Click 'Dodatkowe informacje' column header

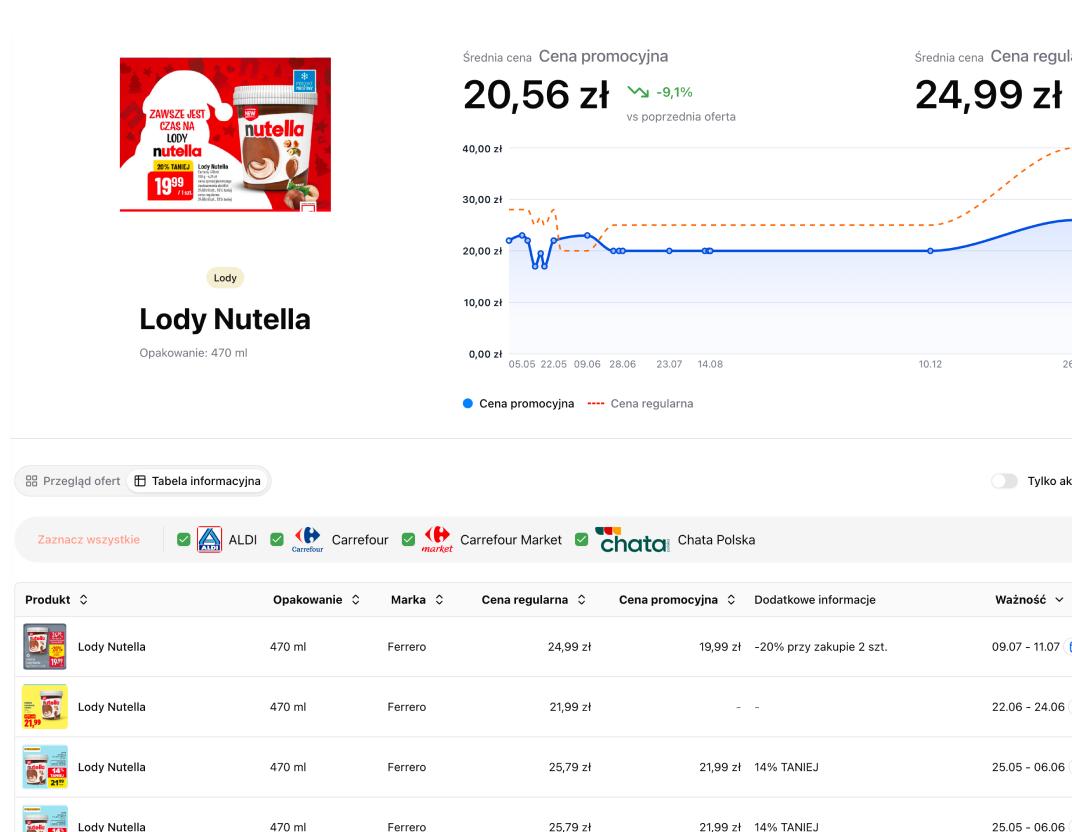click(815, 600)
